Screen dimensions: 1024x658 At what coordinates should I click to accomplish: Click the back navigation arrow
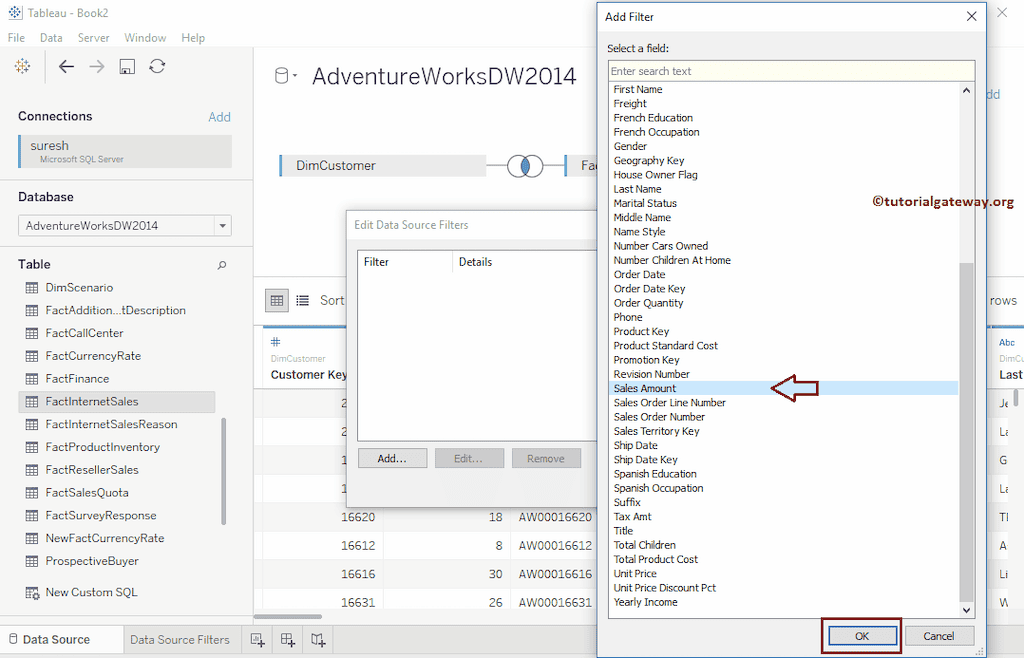[x=67, y=67]
